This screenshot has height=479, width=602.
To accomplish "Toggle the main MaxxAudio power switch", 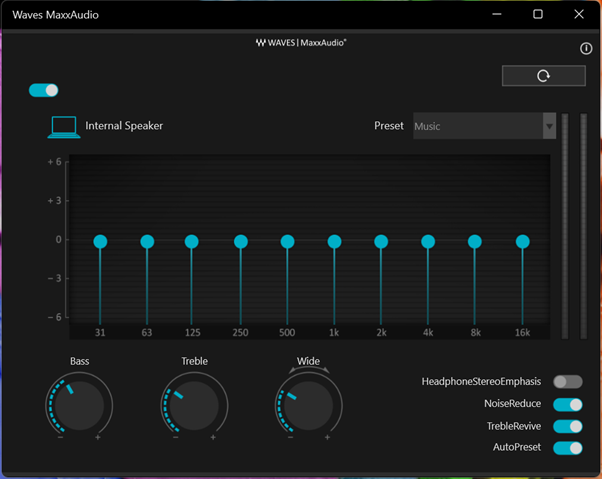I will click(44, 91).
